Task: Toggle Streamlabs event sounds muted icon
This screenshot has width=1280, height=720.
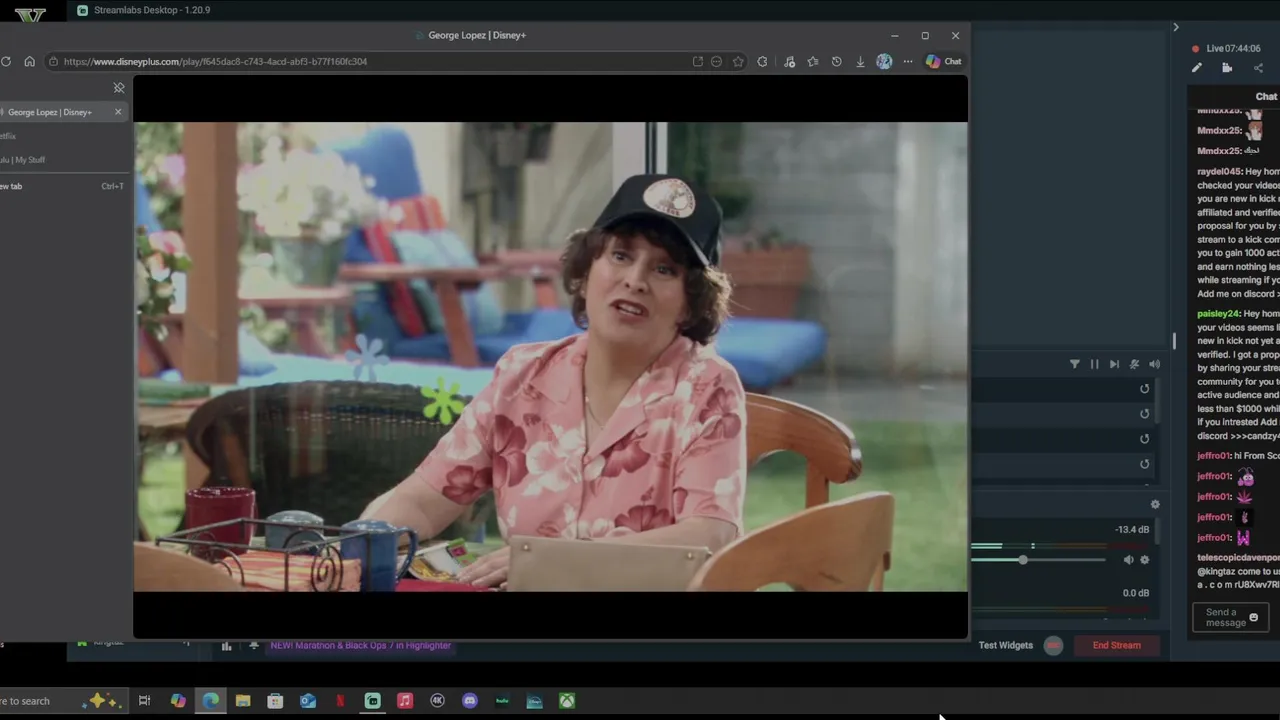Action: [1134, 364]
